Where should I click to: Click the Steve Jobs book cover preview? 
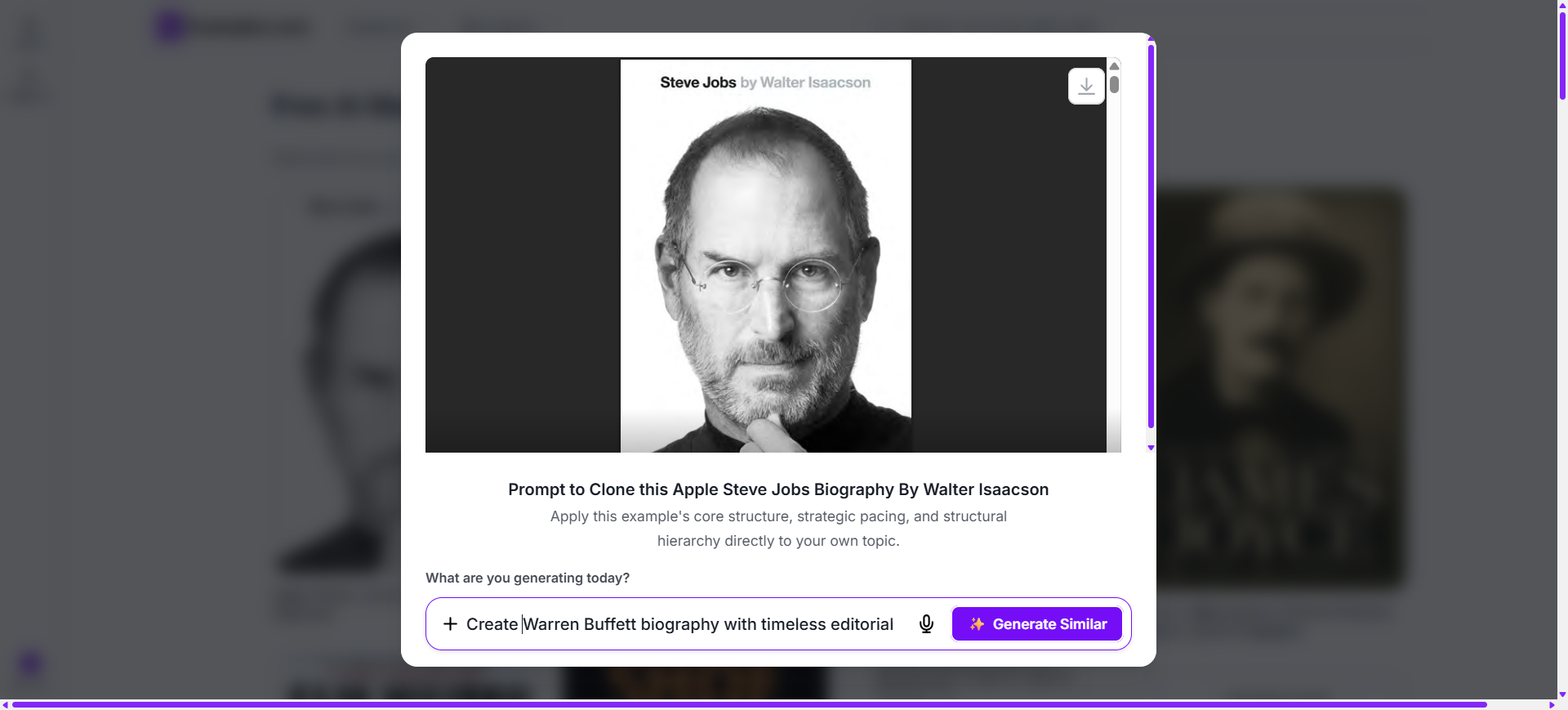click(x=766, y=255)
